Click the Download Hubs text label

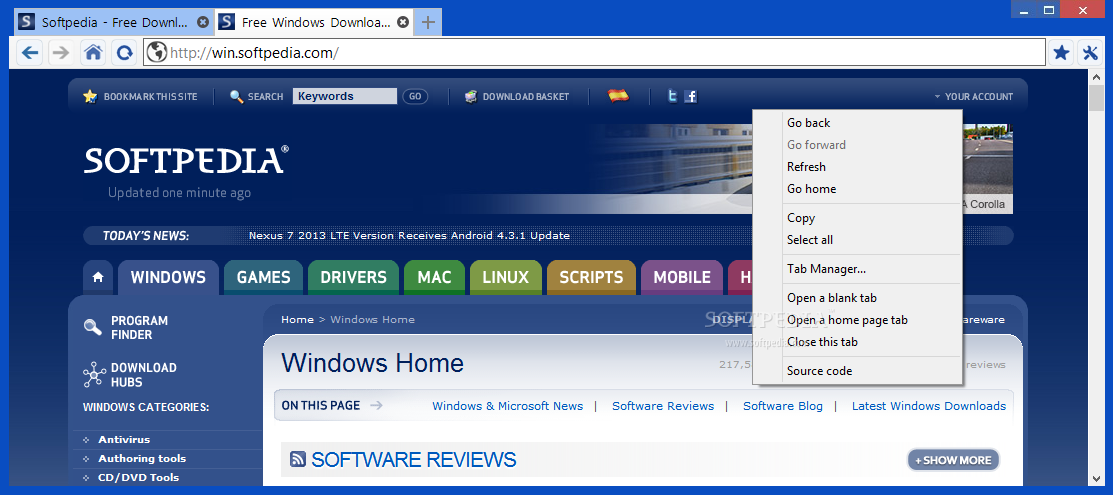(143, 375)
